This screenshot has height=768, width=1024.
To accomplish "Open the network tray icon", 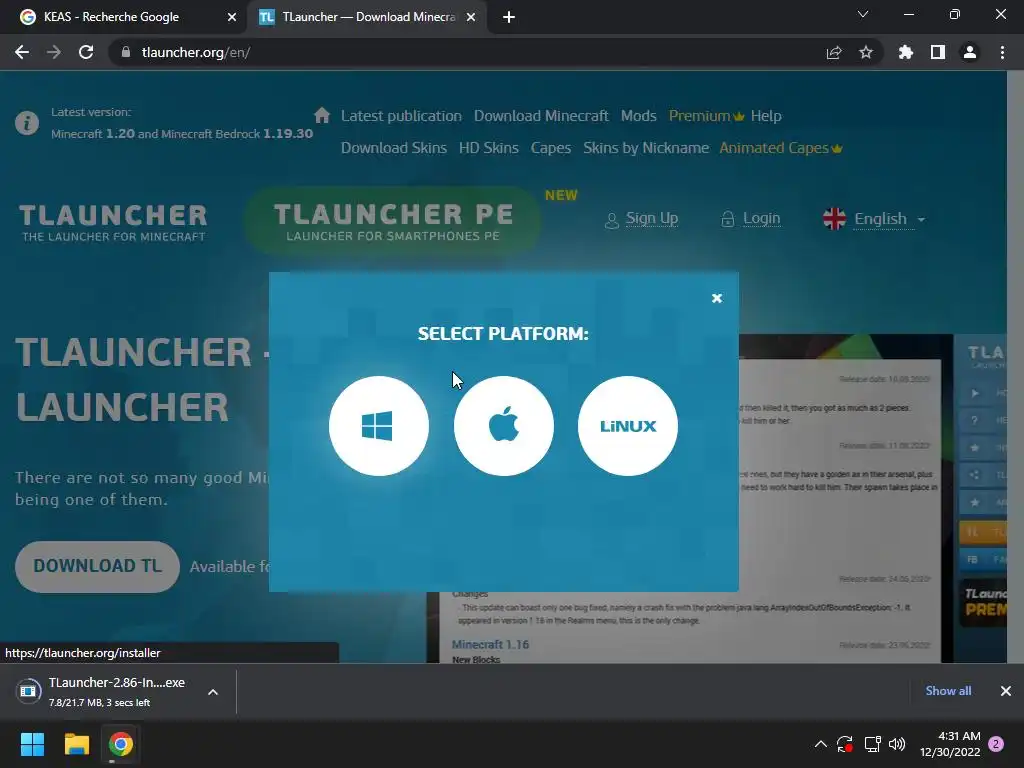I will click(x=872, y=744).
